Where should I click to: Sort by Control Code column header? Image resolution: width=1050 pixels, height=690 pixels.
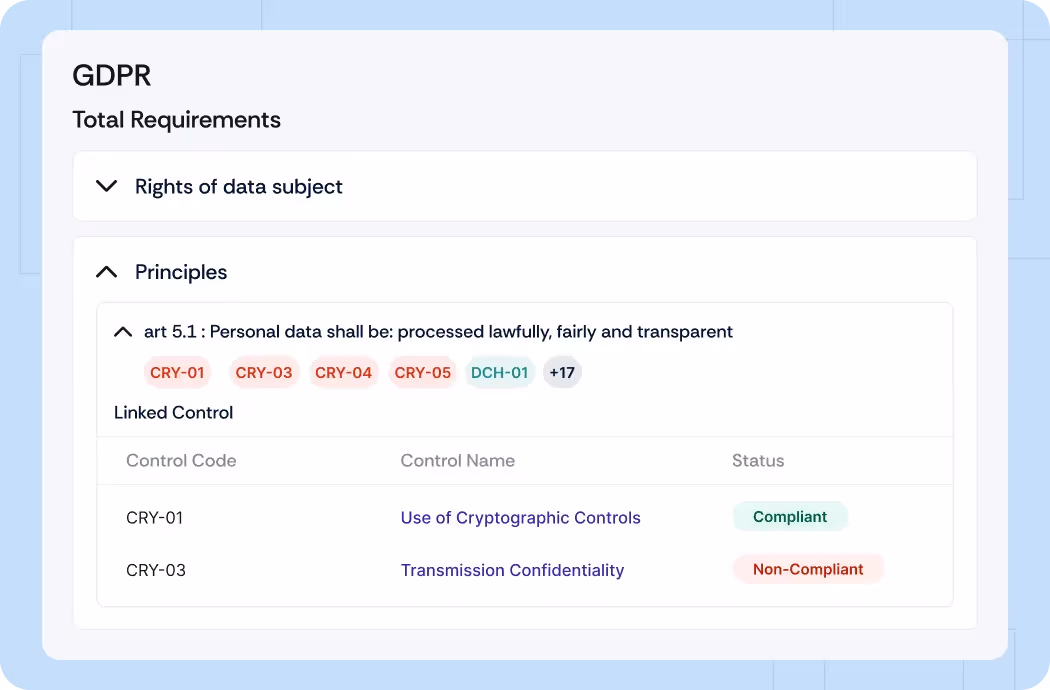click(x=181, y=461)
